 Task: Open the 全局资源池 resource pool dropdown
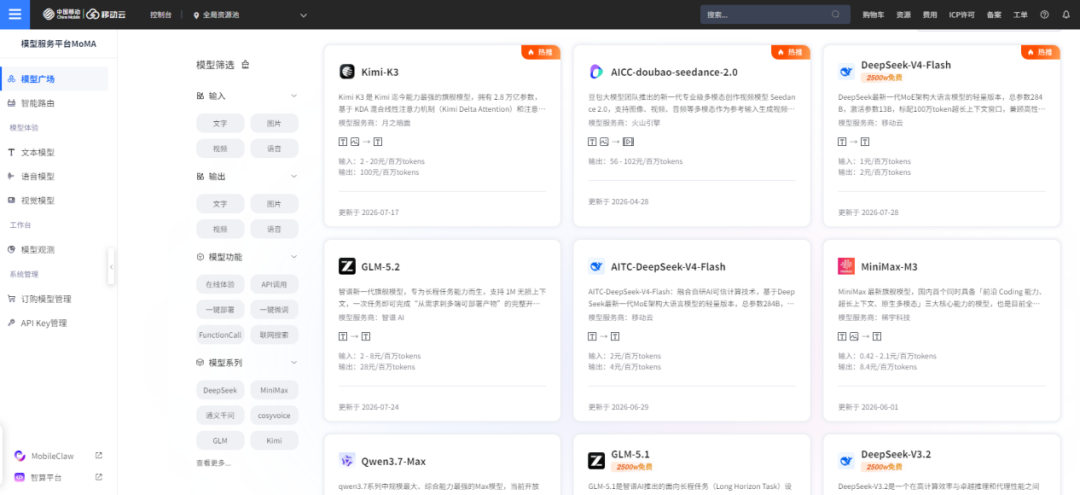point(251,14)
